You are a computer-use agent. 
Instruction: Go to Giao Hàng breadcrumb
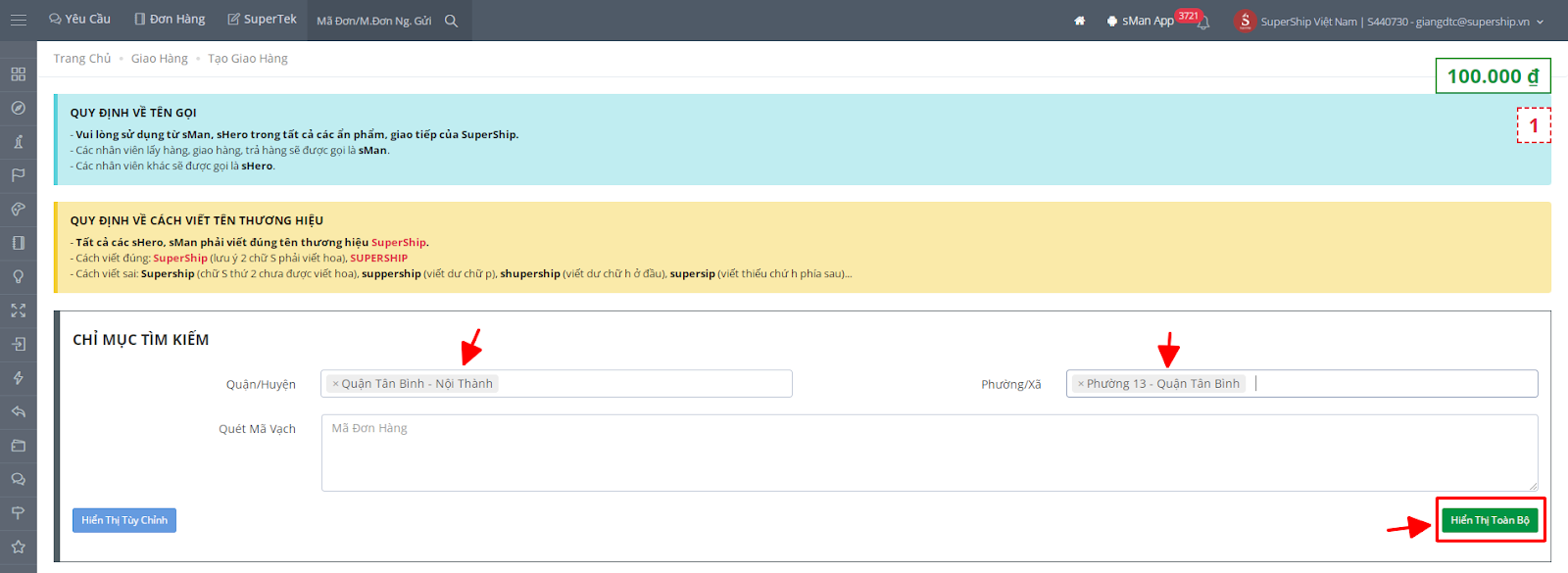click(160, 59)
